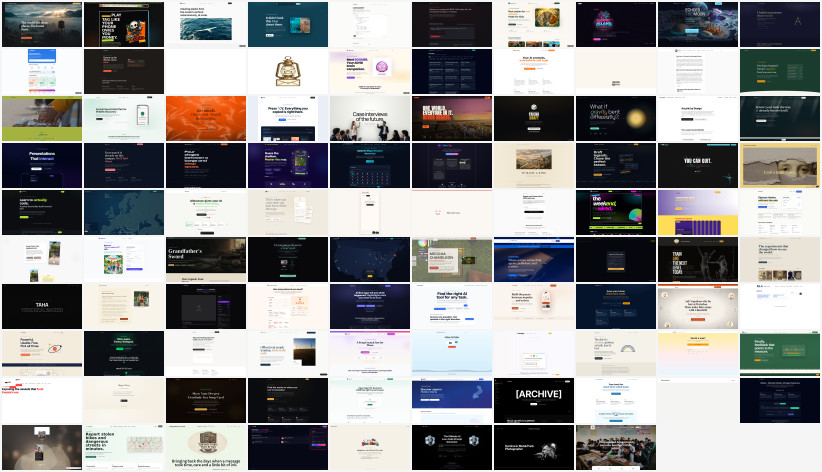The width and height of the screenshot is (822, 472).
Task: Open the 'Presentations That Interact' thumbnail
Action: [x=42, y=166]
